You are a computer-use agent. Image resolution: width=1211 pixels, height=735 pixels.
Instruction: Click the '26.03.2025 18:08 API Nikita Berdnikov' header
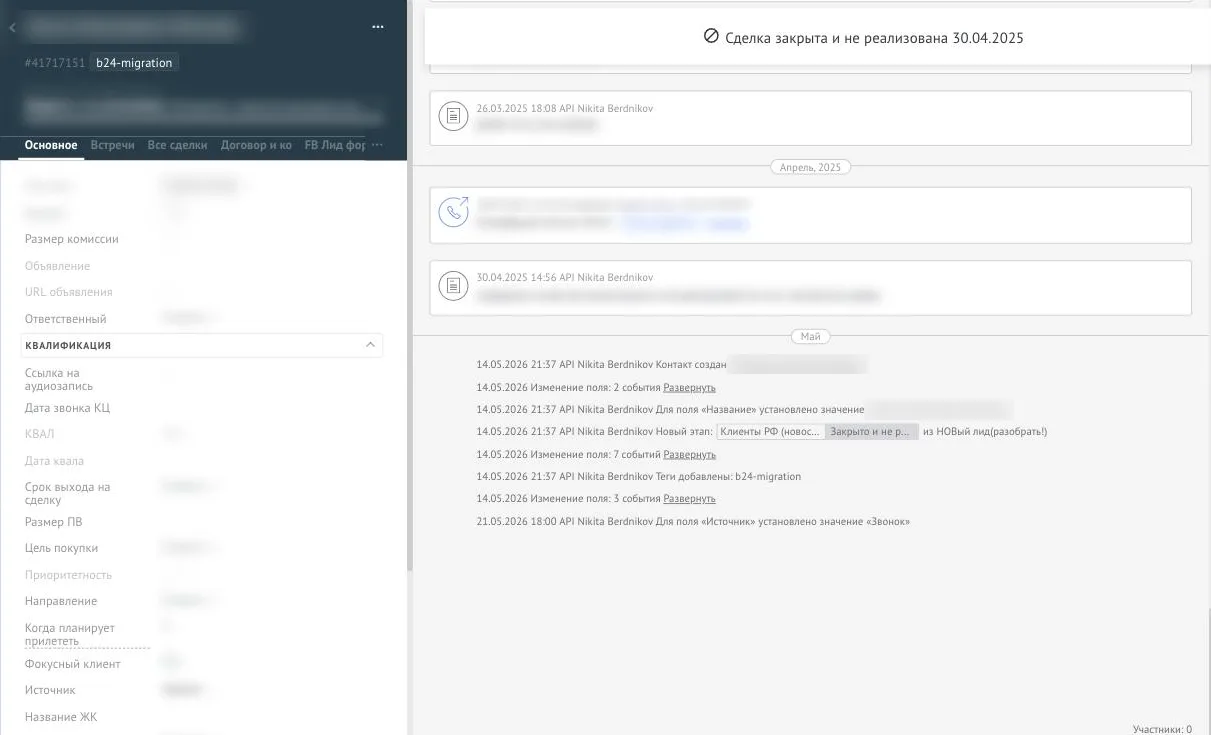565,108
